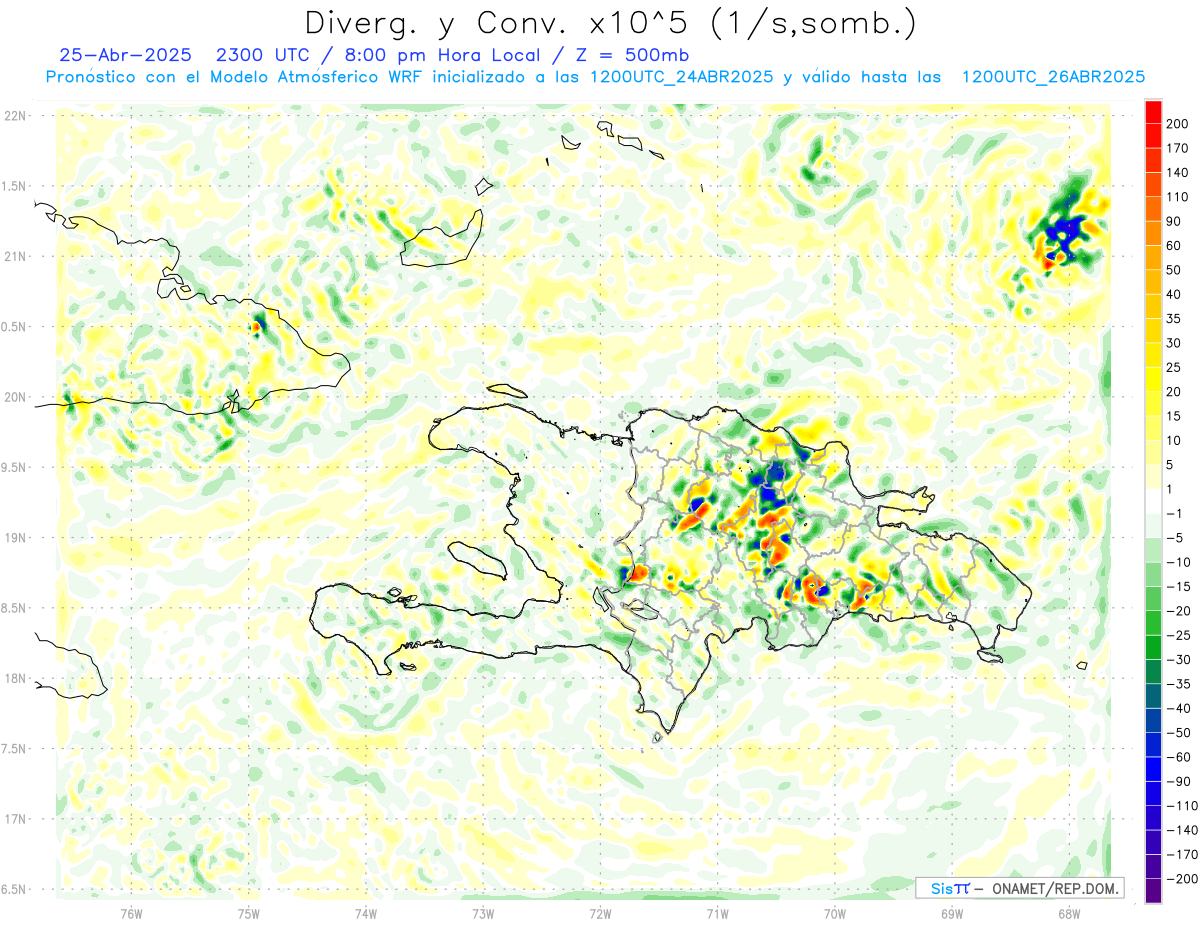Click the '-15' color scale label
Image resolution: width=1200 pixels, height=927 pixels.
[1179, 586]
